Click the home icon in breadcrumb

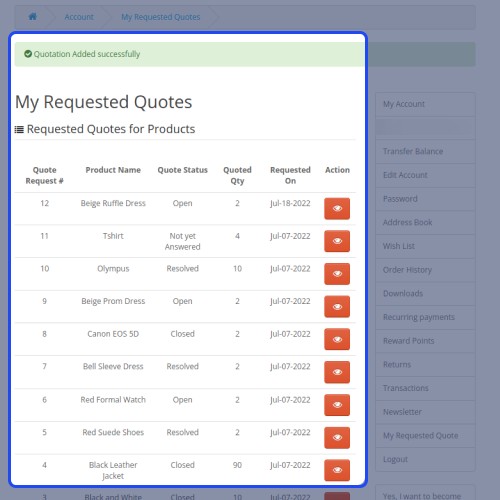(x=33, y=16)
